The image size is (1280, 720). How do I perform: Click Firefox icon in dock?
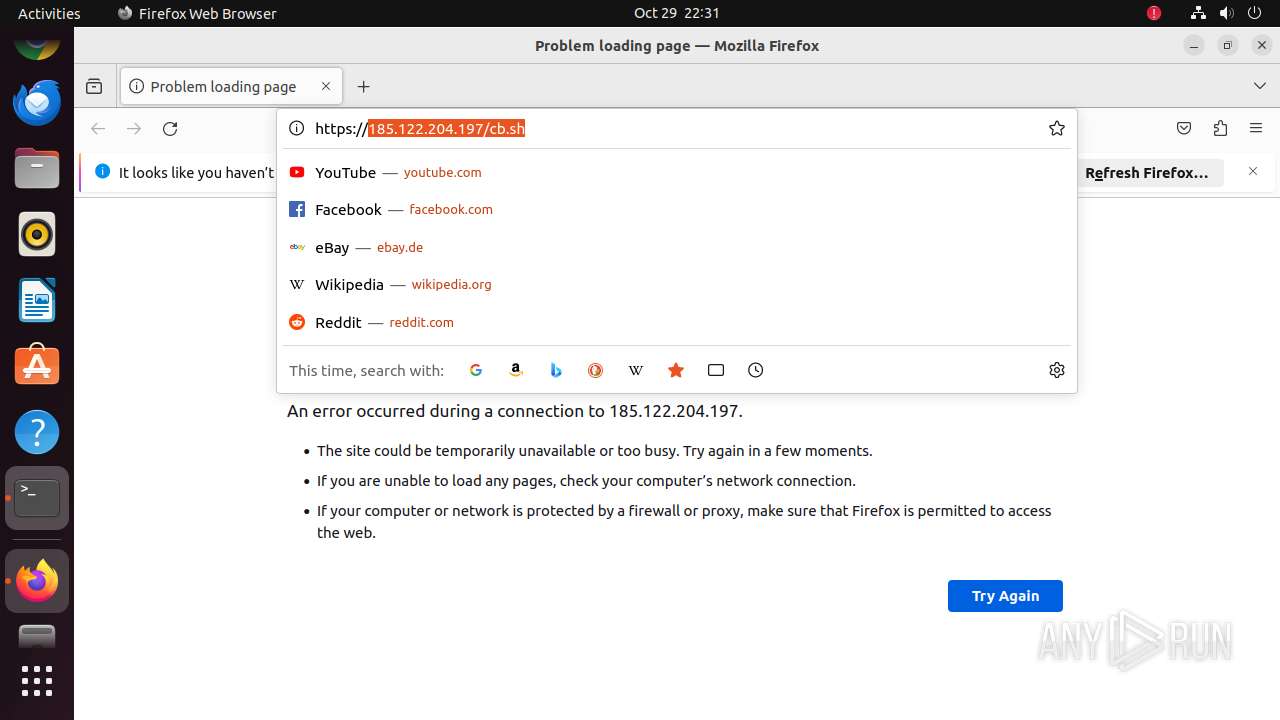click(37, 581)
